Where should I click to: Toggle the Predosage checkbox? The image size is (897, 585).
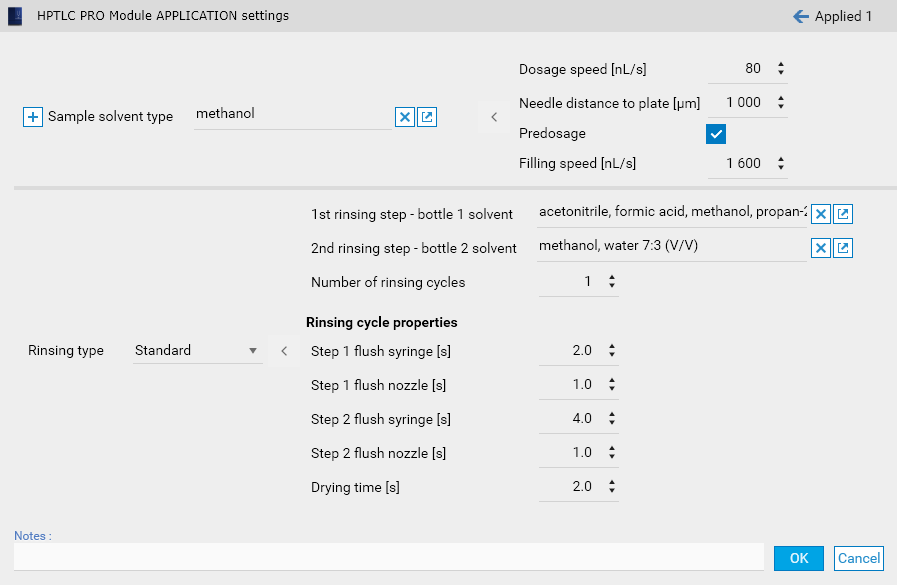pyautogui.click(x=716, y=134)
